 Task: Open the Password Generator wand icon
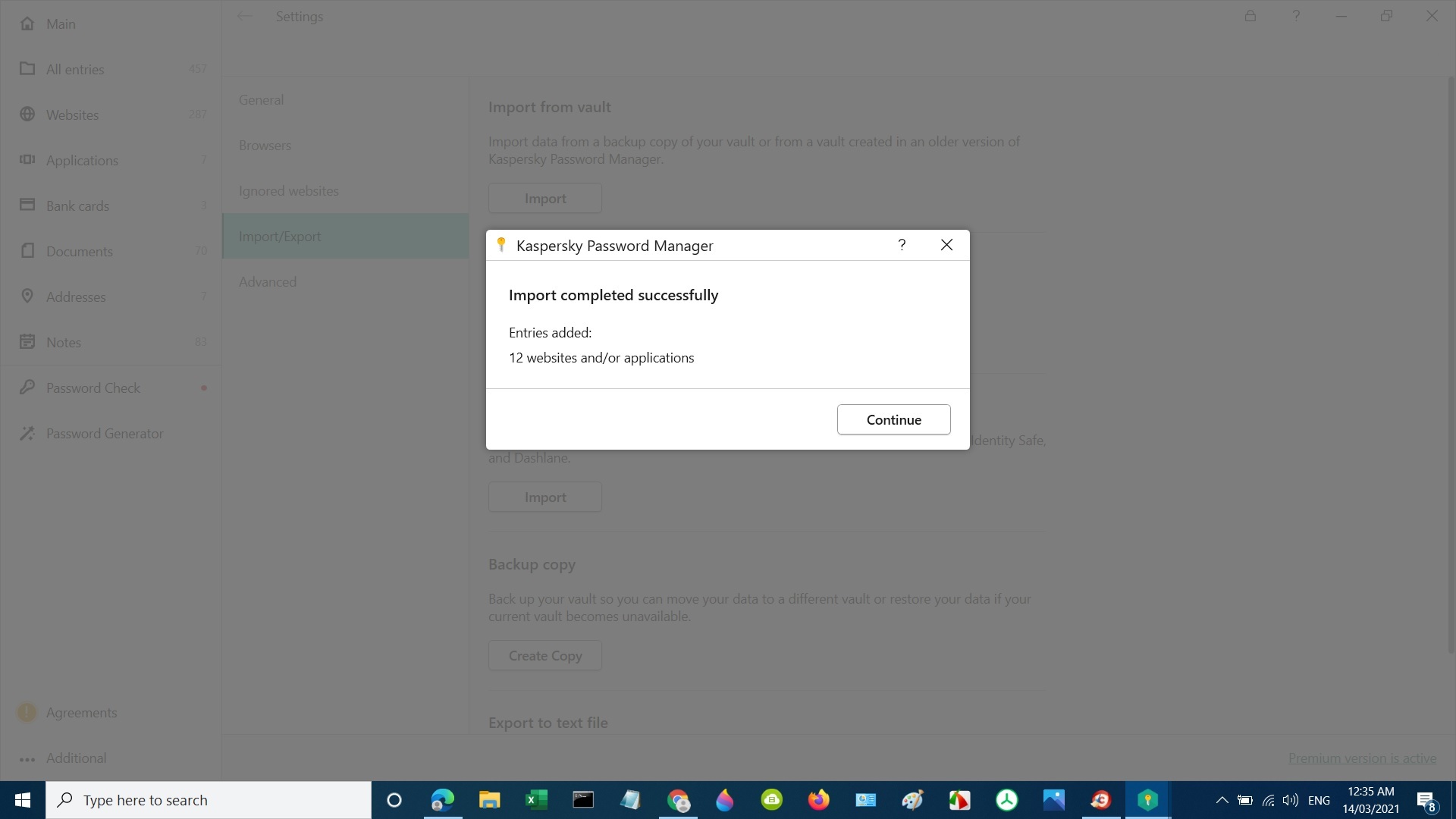click(x=27, y=433)
